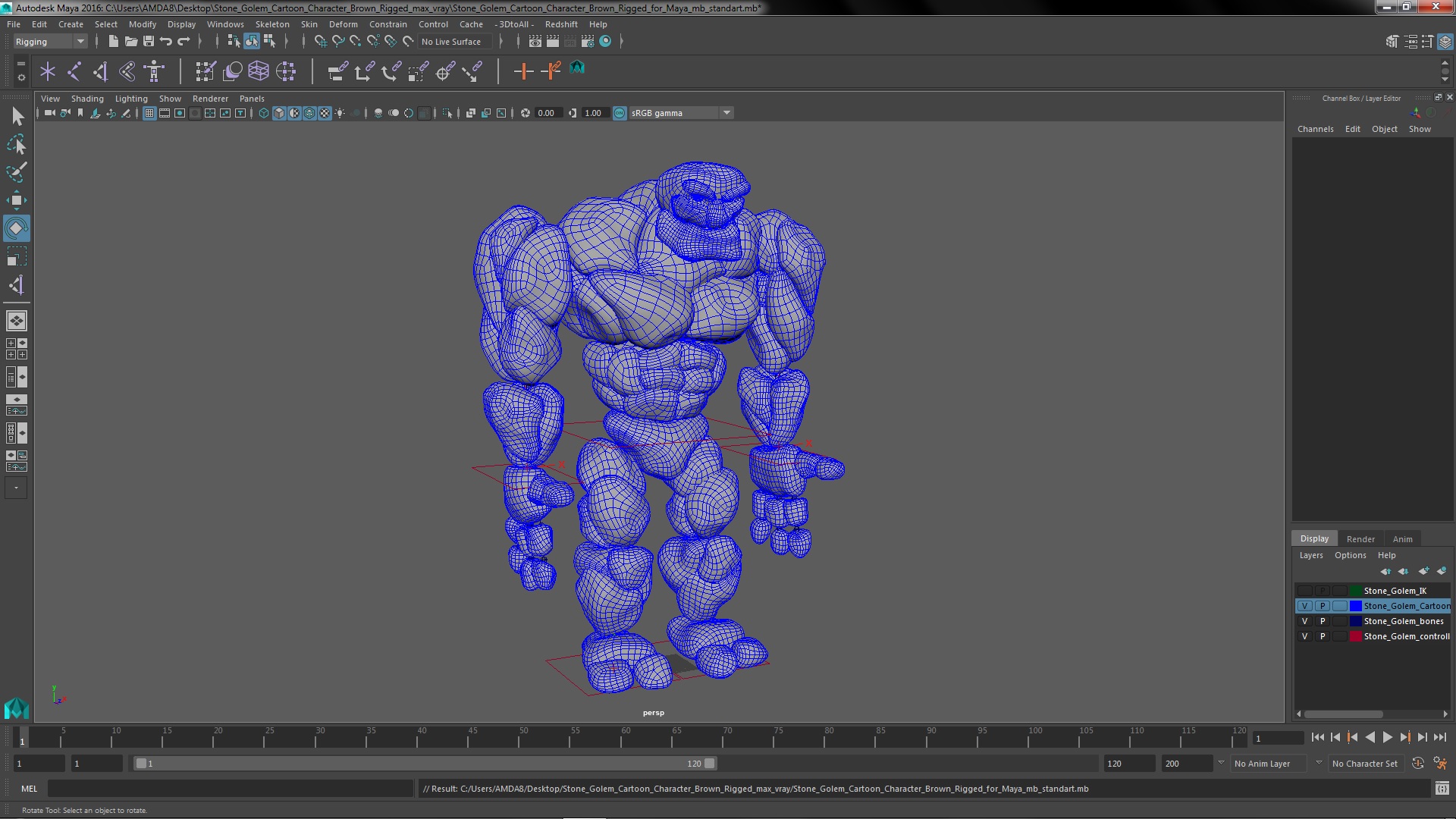Toggle the P playback box for Stone_Golem_Cartoon

click(1323, 606)
